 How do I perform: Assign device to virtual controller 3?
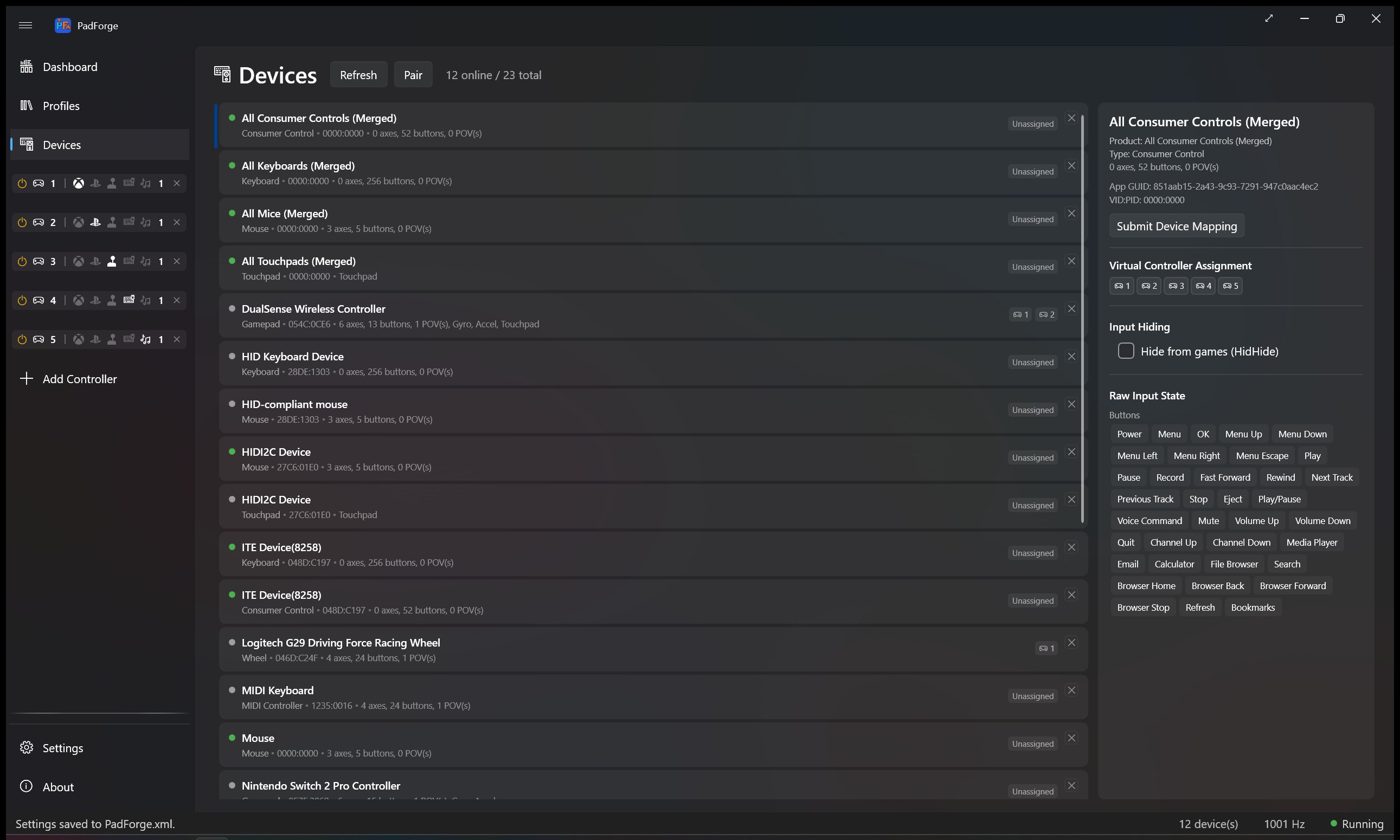(1176, 286)
